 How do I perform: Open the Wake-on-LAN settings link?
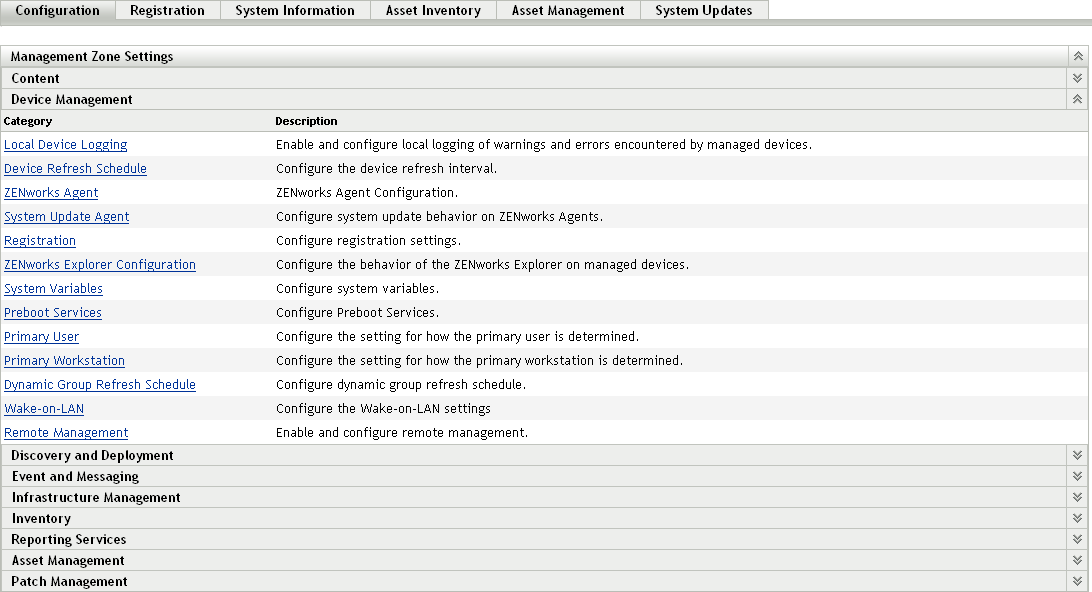44,409
